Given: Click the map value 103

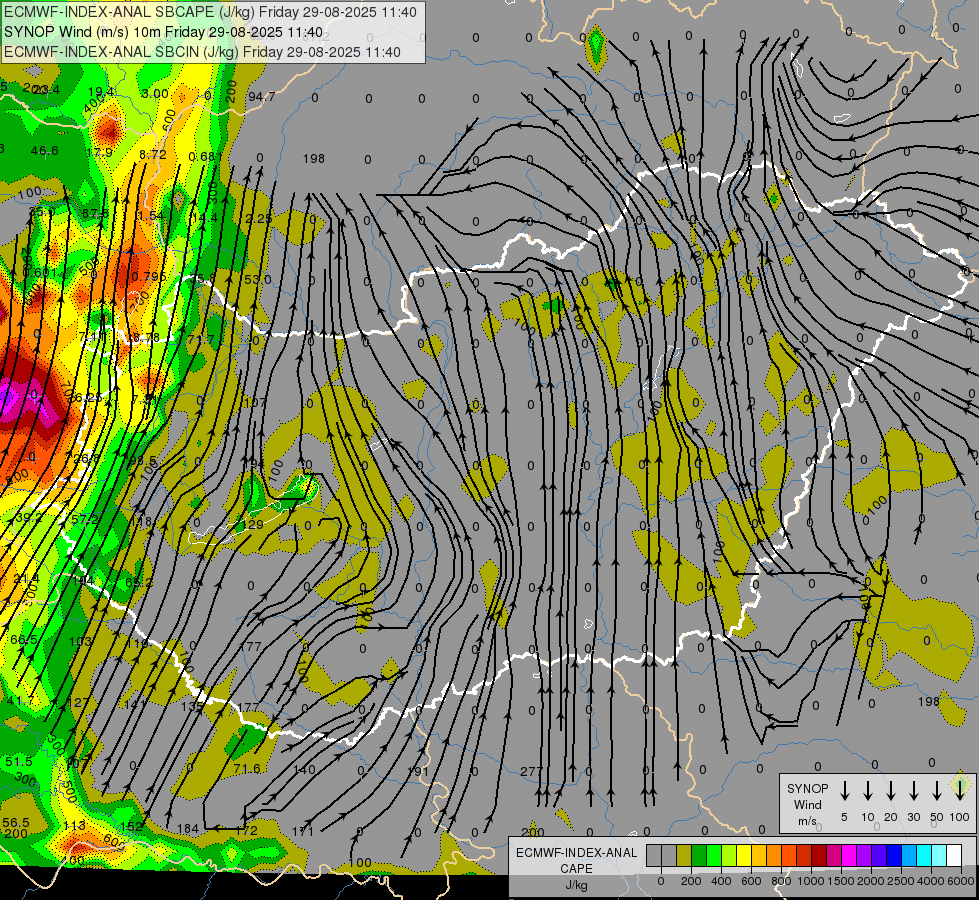Looking at the screenshot, I should coord(81,641).
